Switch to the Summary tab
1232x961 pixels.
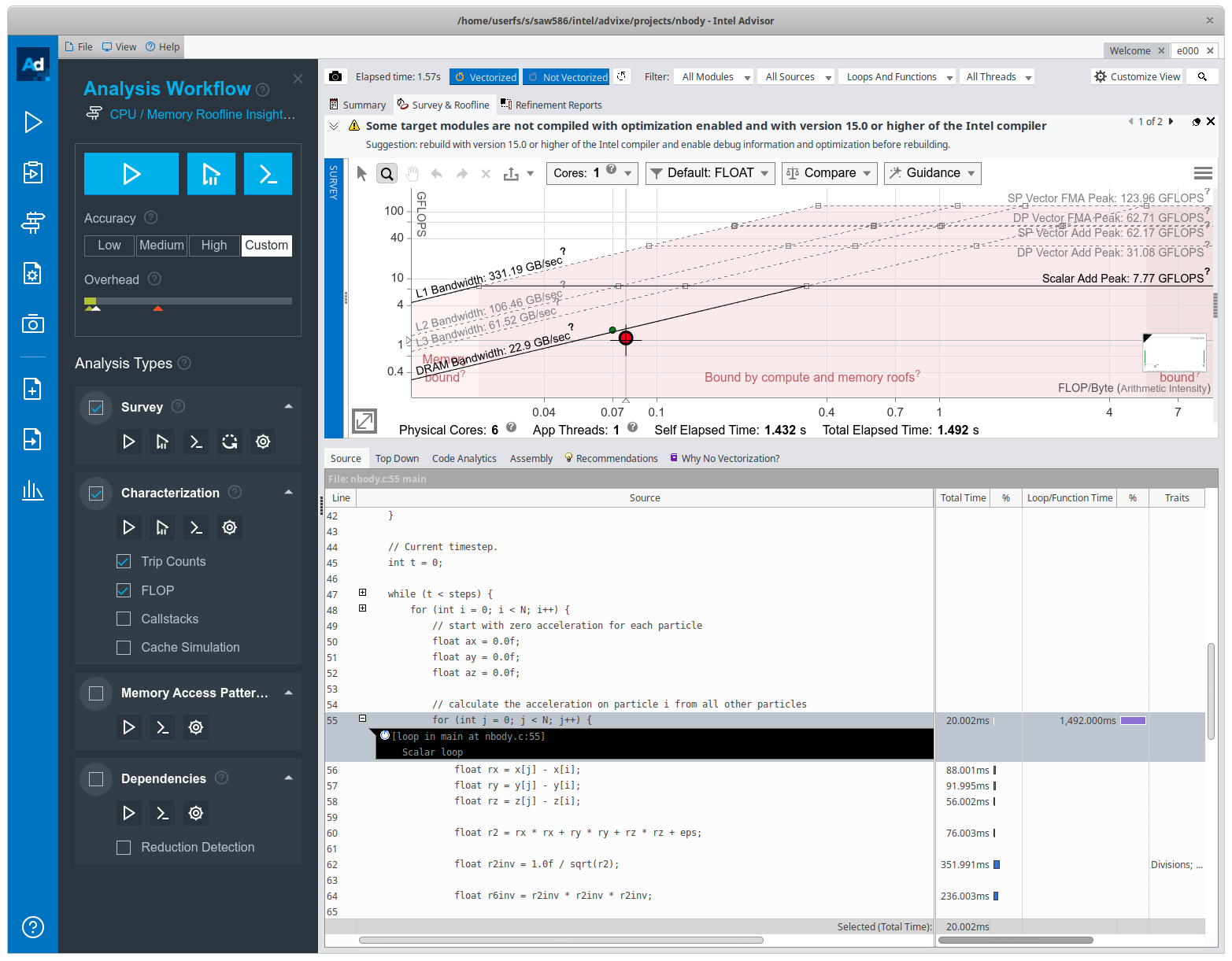pos(357,105)
